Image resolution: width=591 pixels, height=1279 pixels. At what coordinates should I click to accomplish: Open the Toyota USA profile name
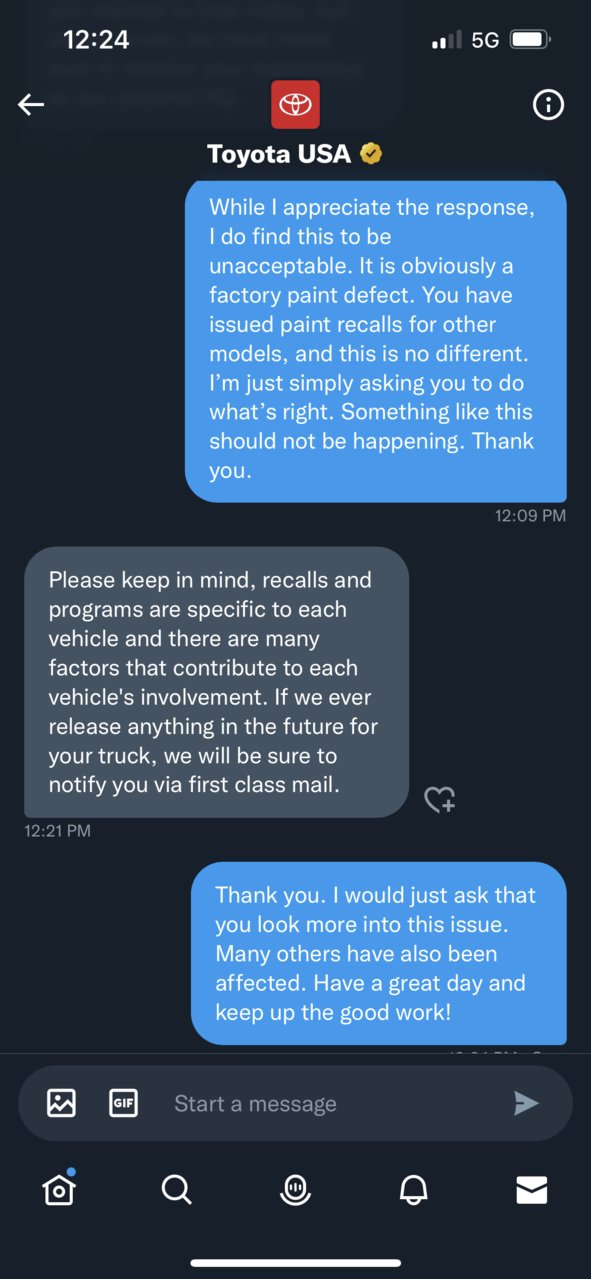click(279, 154)
